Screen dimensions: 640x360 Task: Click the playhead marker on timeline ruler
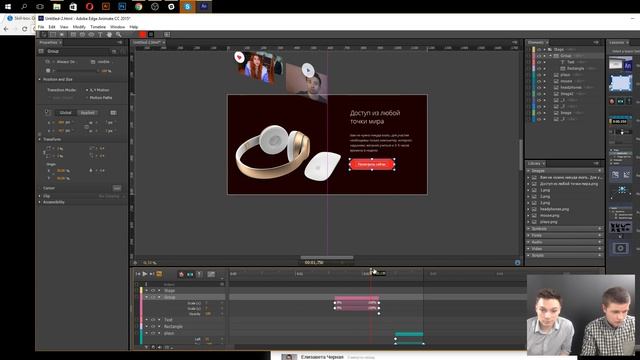pos(371,271)
